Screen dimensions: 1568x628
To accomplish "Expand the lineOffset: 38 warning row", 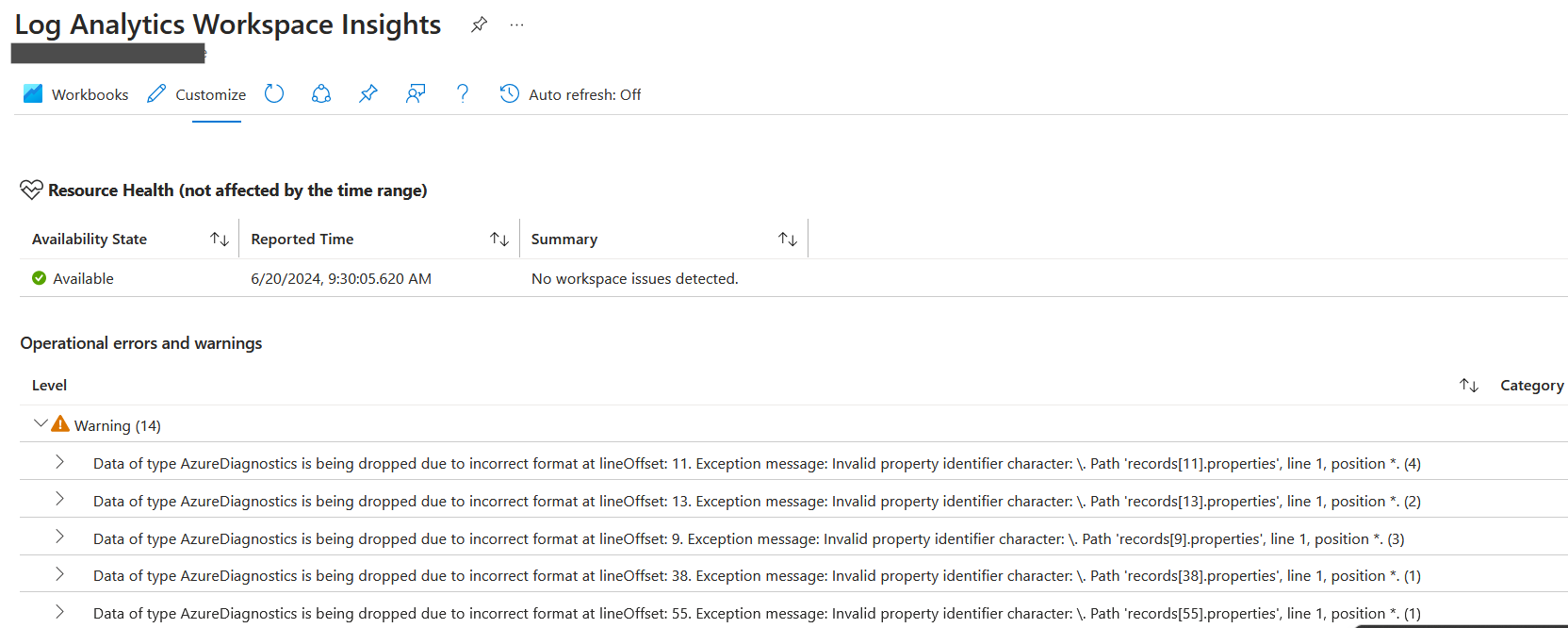I will tap(59, 574).
